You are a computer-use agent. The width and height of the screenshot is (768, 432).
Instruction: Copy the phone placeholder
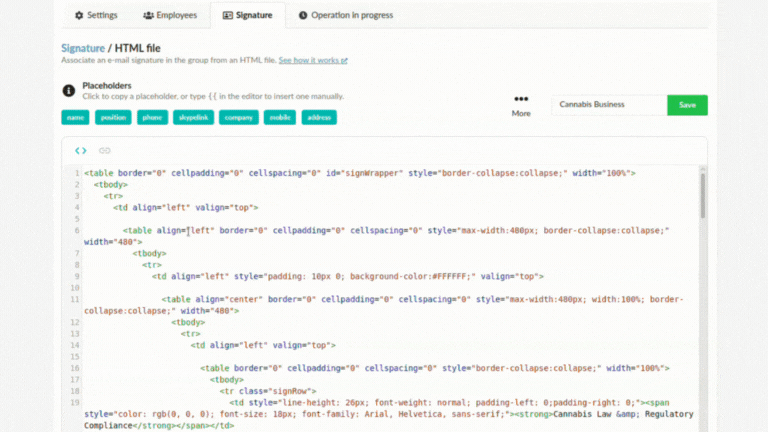point(152,117)
